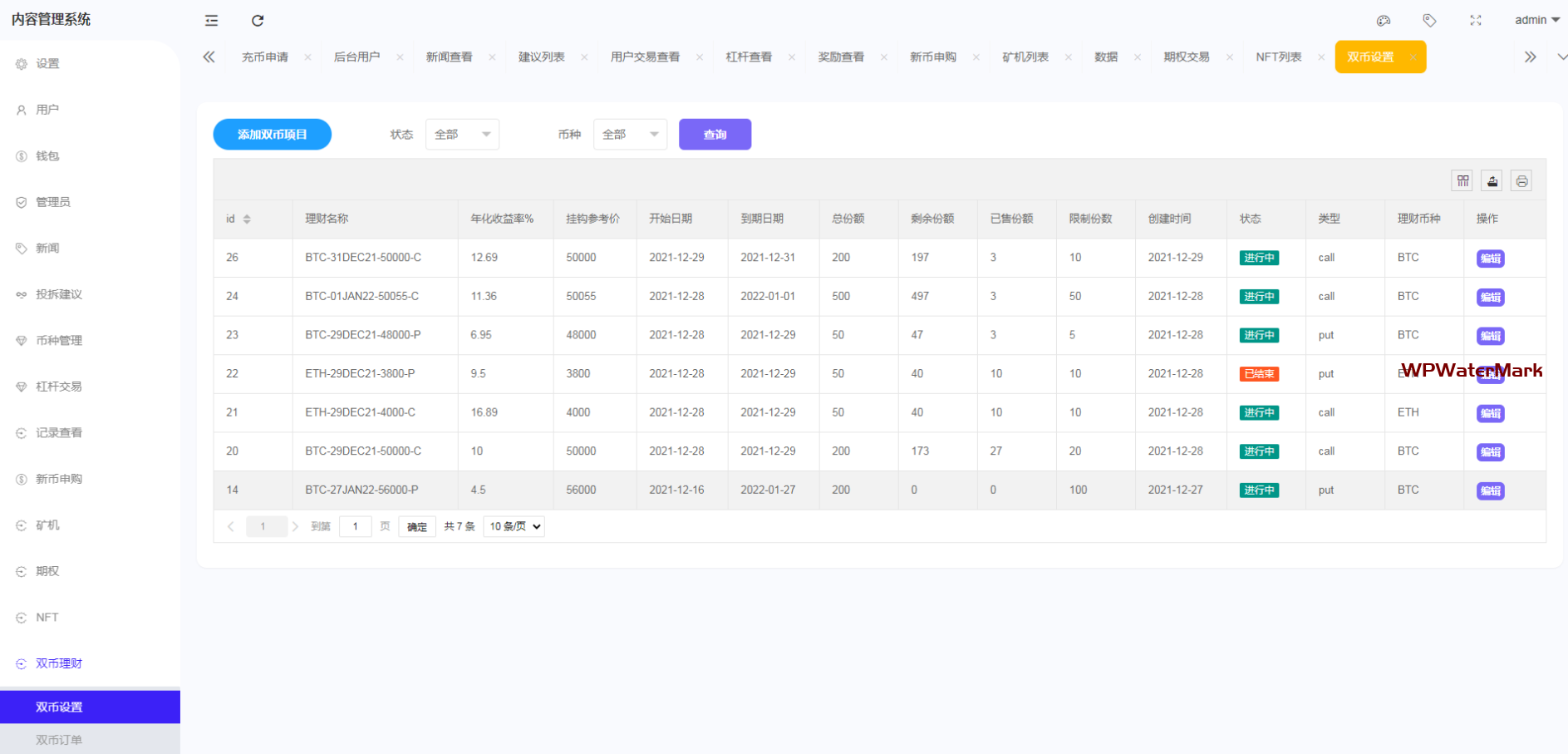1568x754 pixels.
Task: Print the table using printer icon
Action: pyautogui.click(x=1521, y=181)
